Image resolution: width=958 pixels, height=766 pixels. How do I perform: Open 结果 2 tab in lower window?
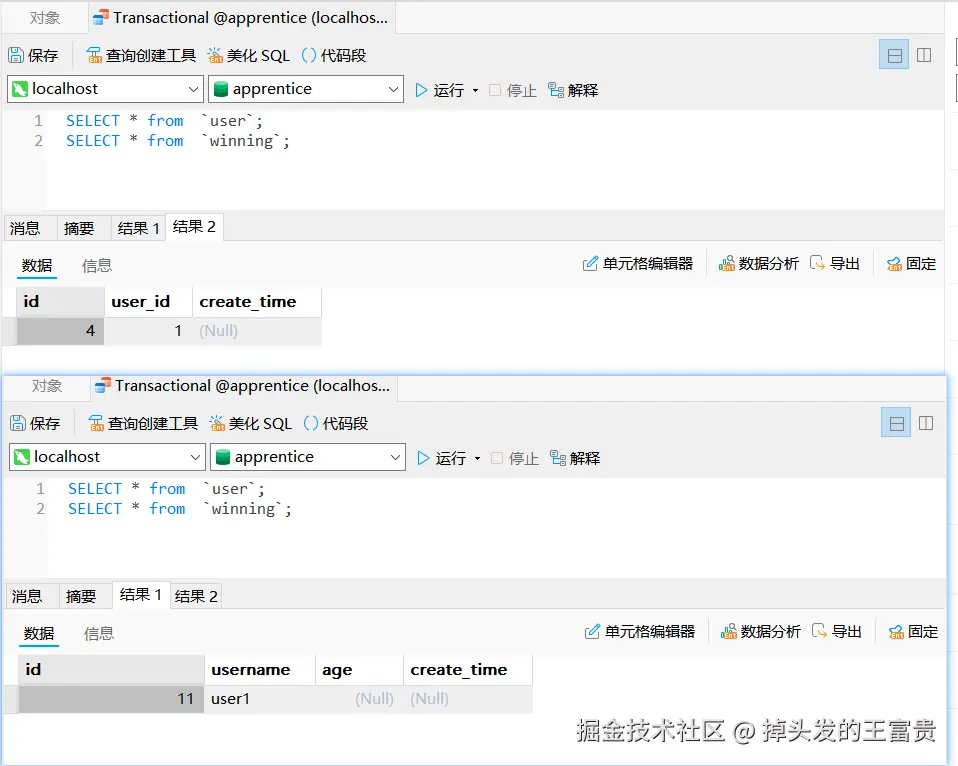click(x=196, y=596)
